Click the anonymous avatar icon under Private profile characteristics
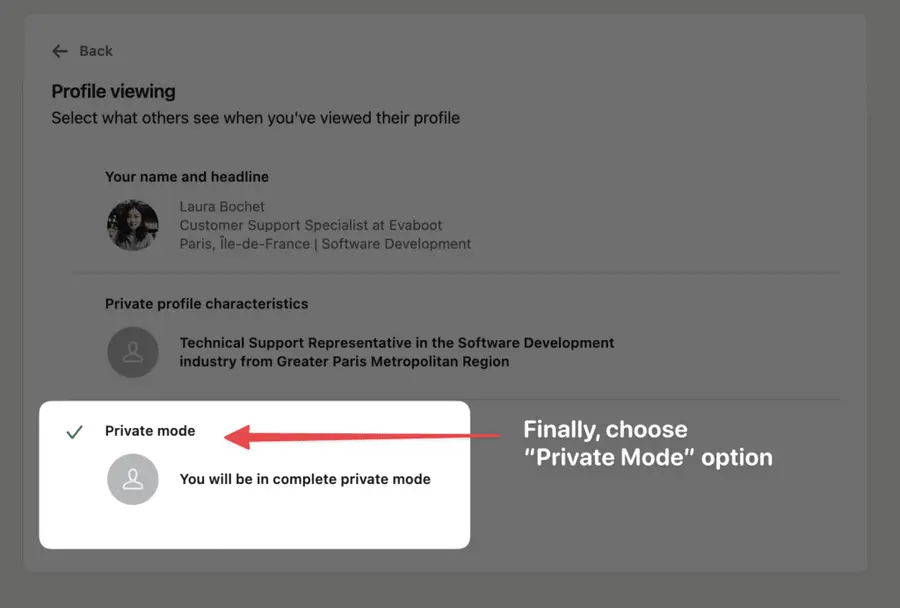The height and width of the screenshot is (608, 900). [x=133, y=352]
